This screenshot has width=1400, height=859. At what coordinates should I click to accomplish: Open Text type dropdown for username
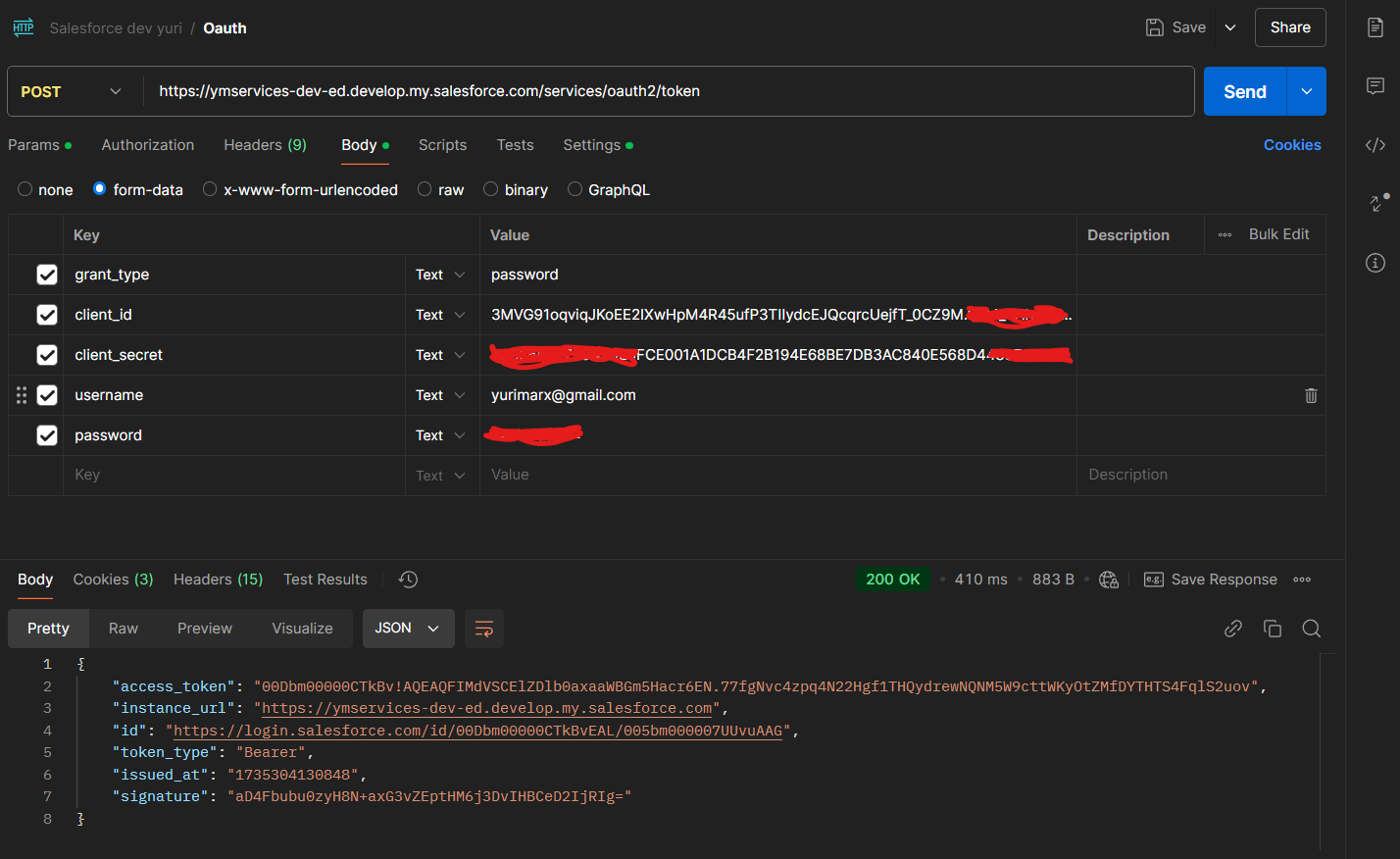pos(441,395)
